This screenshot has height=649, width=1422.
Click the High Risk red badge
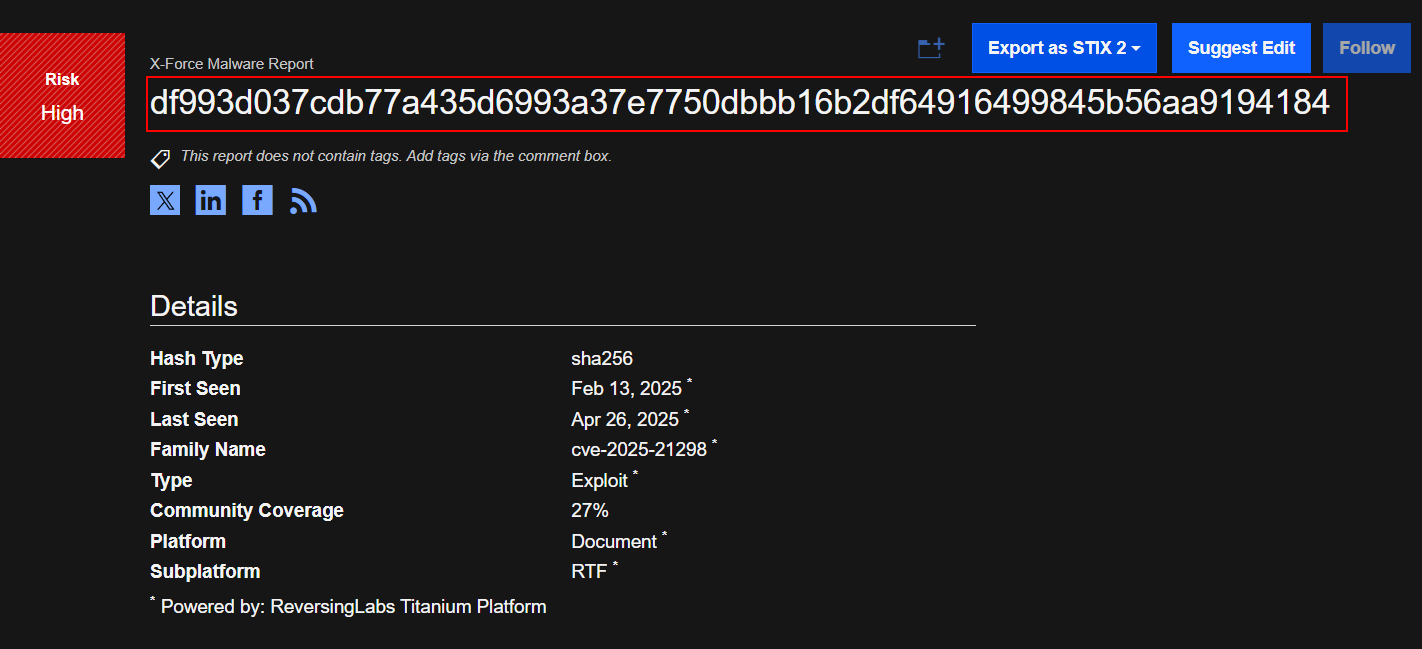pyautogui.click(x=62, y=95)
